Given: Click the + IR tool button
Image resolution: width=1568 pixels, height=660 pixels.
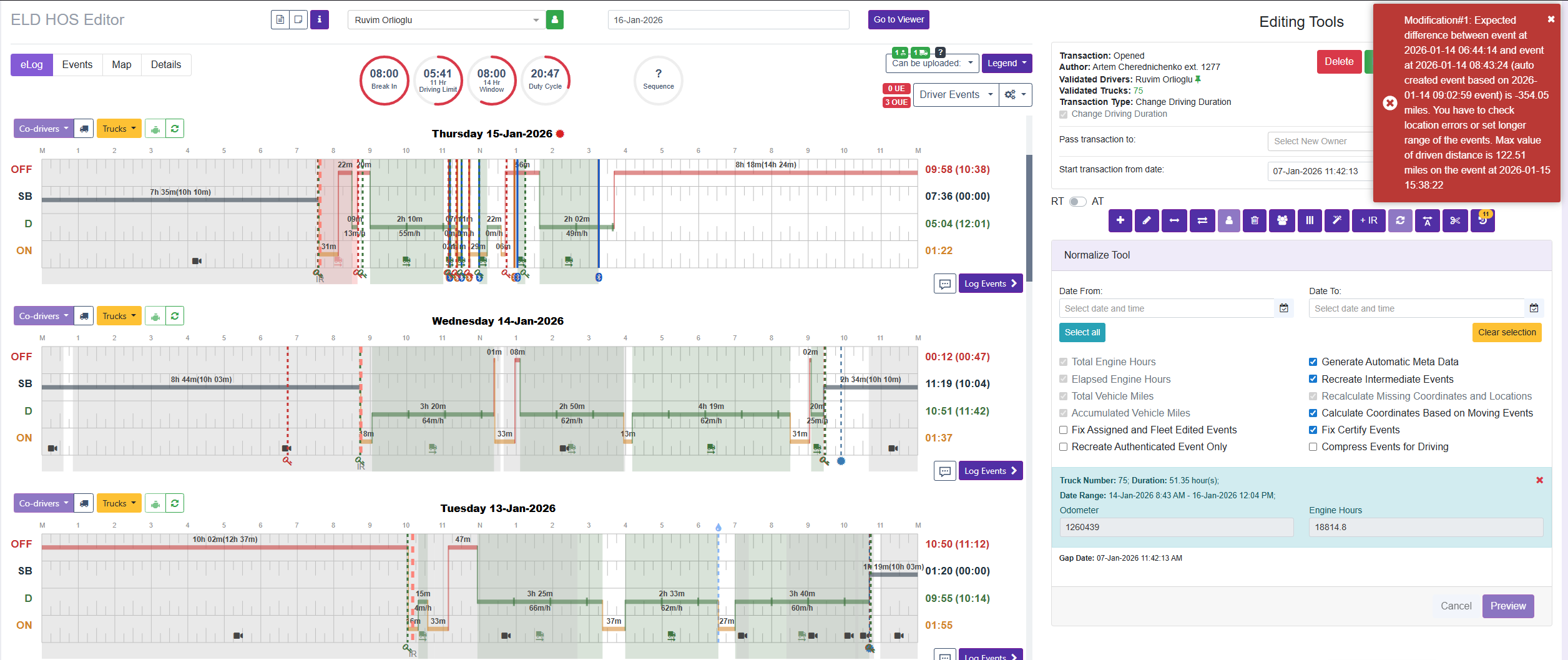Looking at the screenshot, I should [1369, 220].
